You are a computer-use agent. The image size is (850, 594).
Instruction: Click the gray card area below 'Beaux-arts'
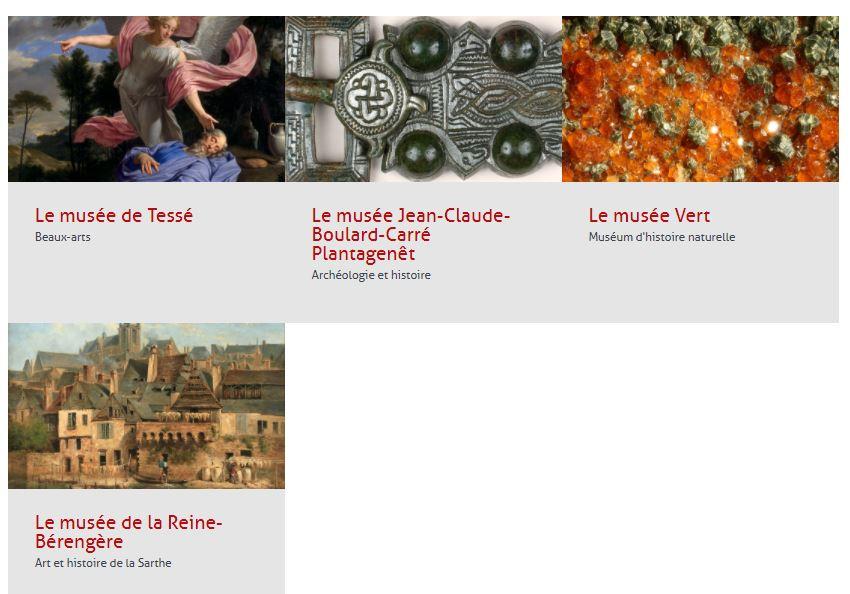tap(146, 283)
